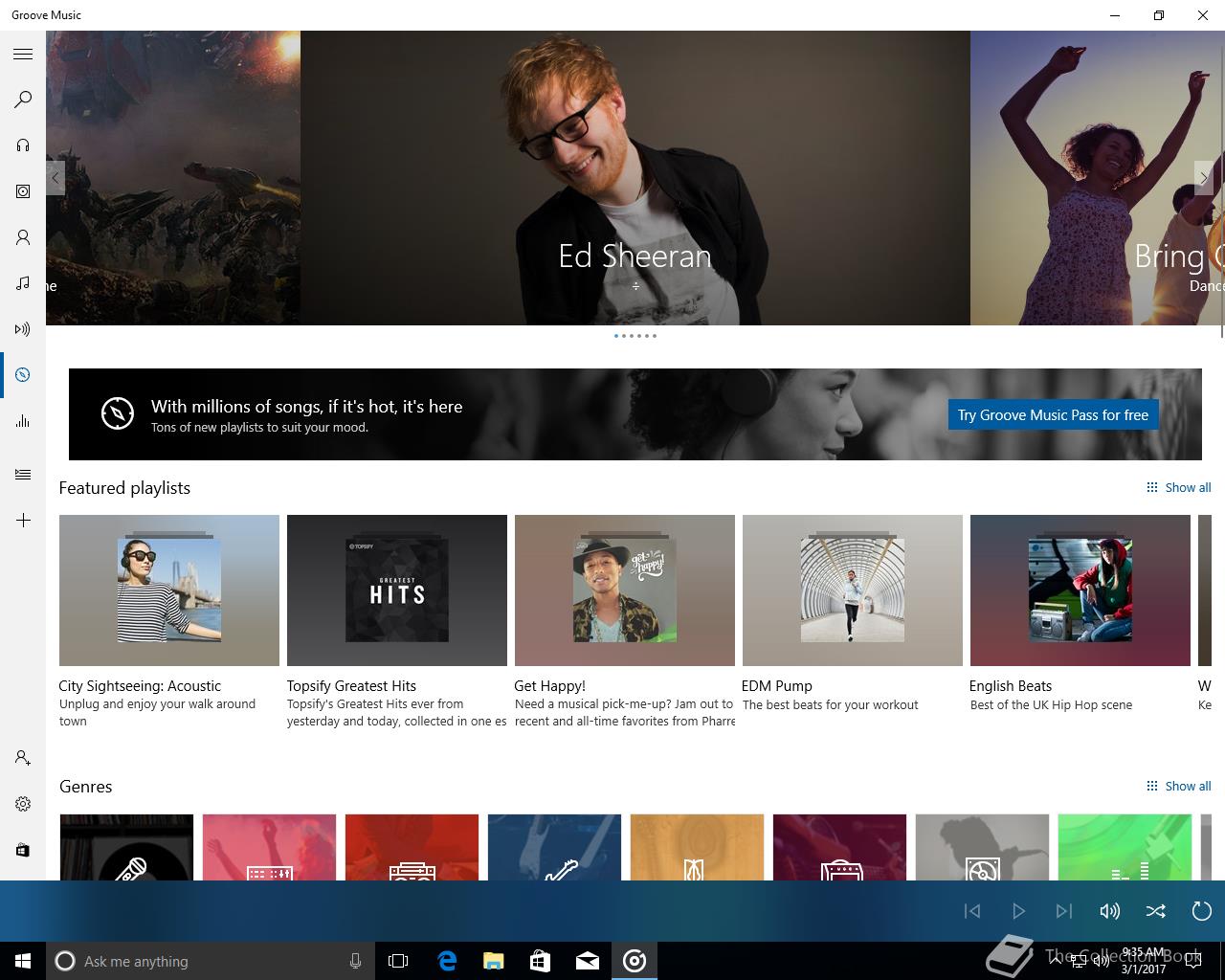Open Task View on taskbar
1225x980 pixels.
[398, 961]
